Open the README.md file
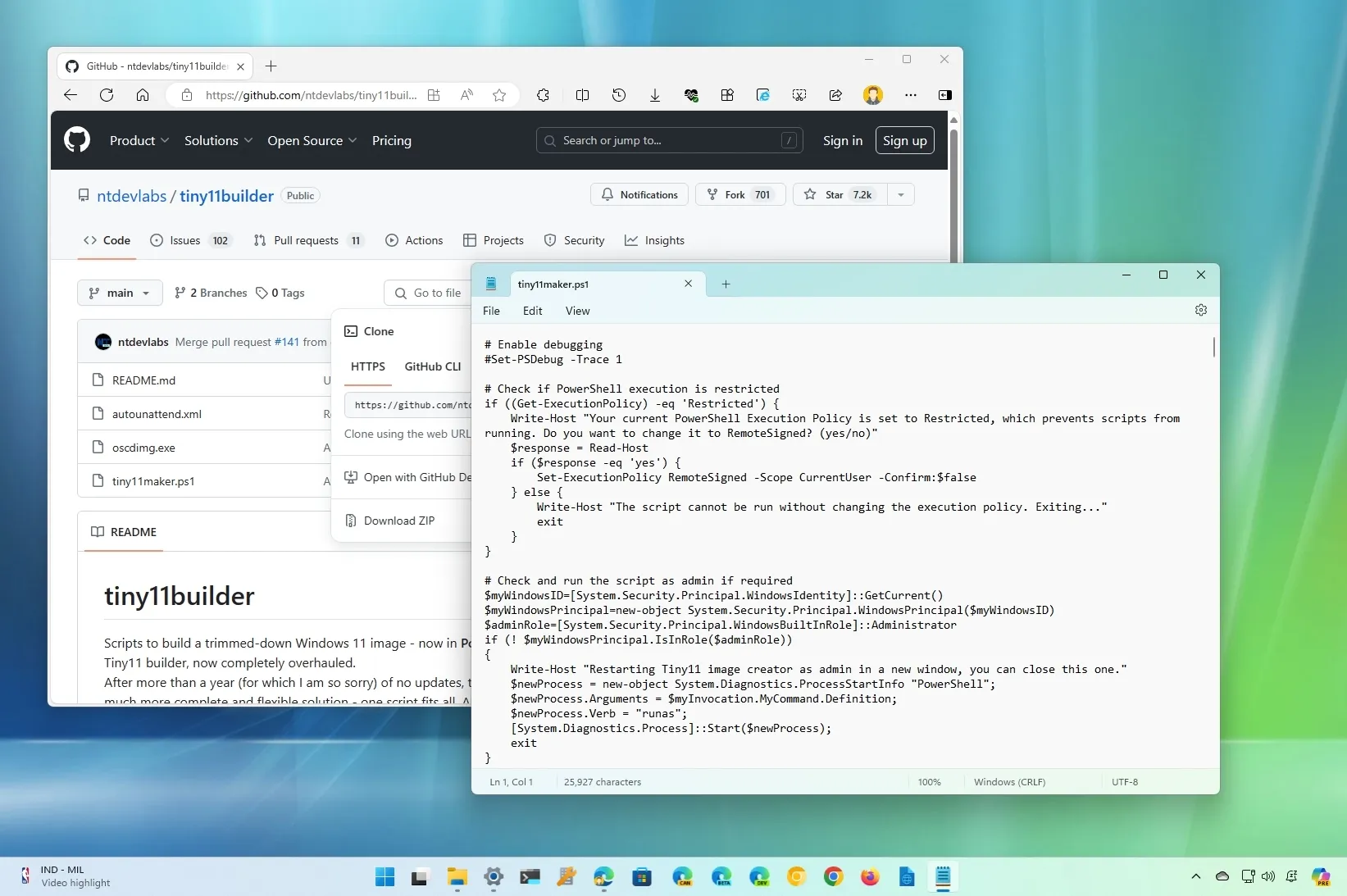 [x=143, y=380]
